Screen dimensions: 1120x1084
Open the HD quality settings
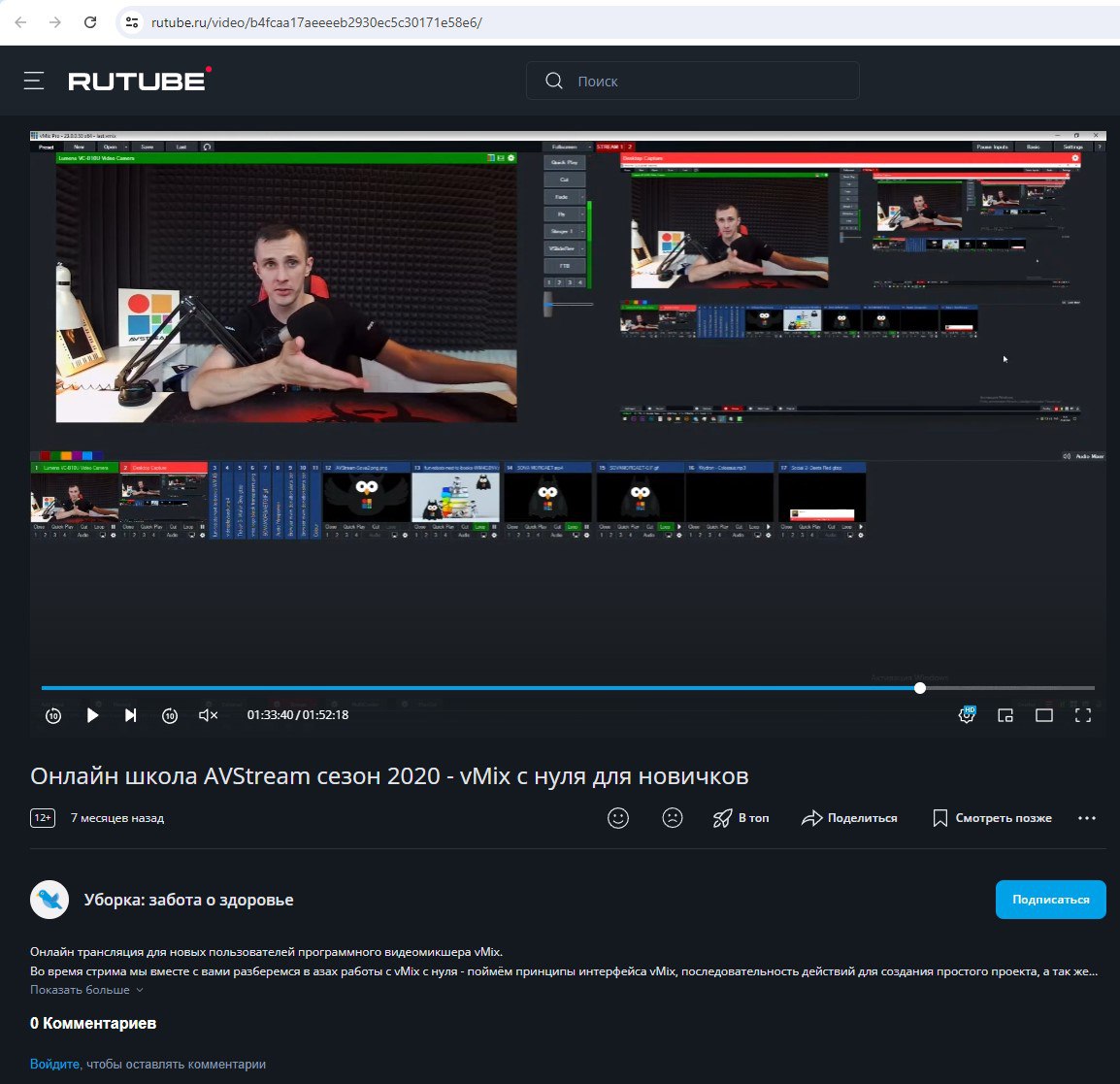click(x=966, y=715)
